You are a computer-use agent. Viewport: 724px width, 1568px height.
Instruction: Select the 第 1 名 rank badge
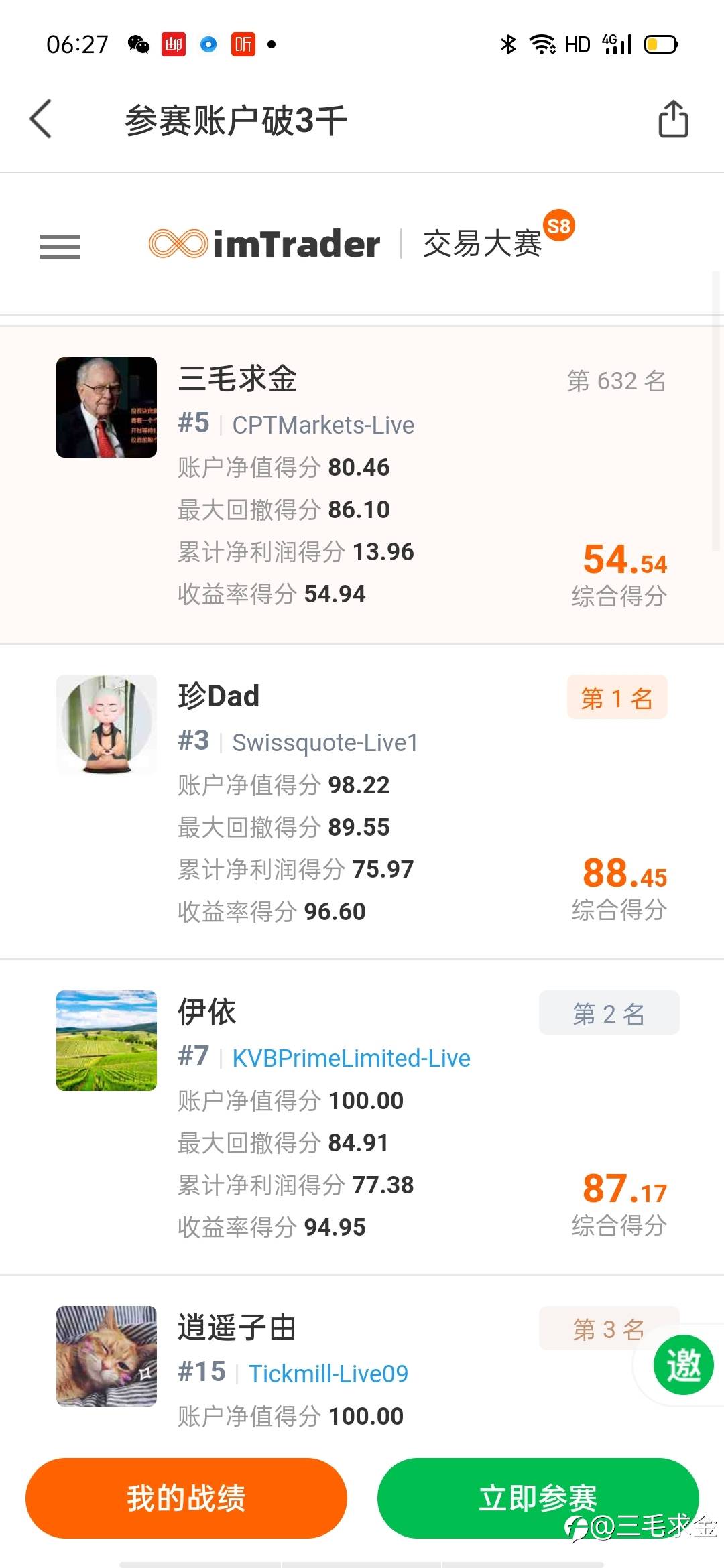coord(617,698)
